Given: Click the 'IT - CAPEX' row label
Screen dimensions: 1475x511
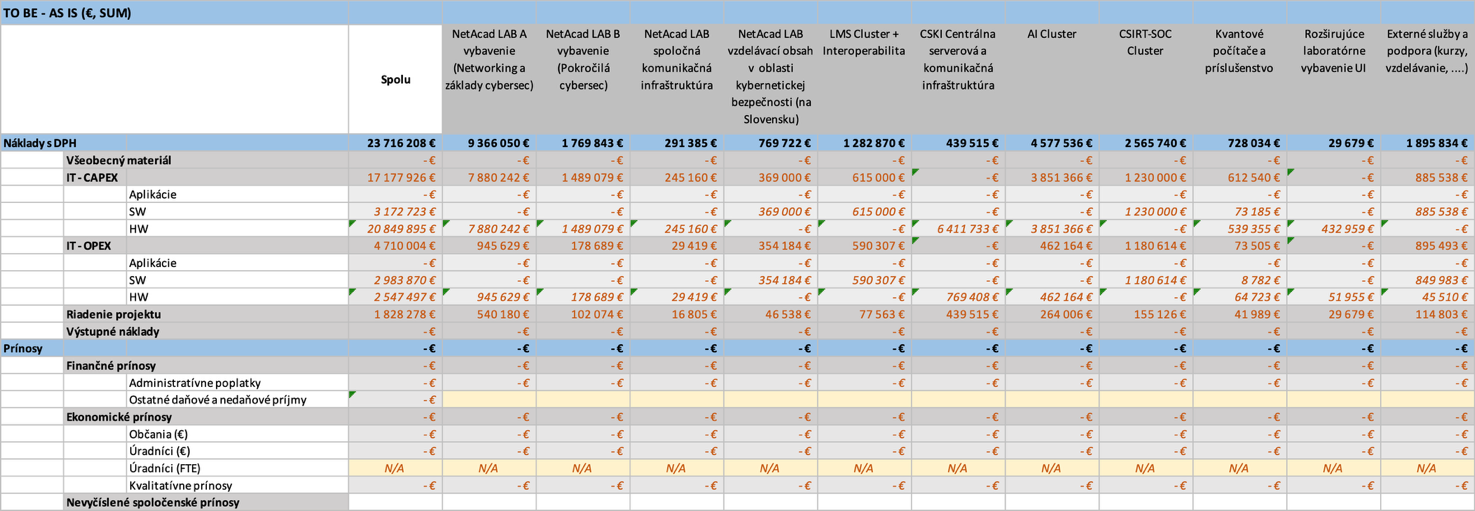Looking at the screenshot, I should tap(92, 177).
